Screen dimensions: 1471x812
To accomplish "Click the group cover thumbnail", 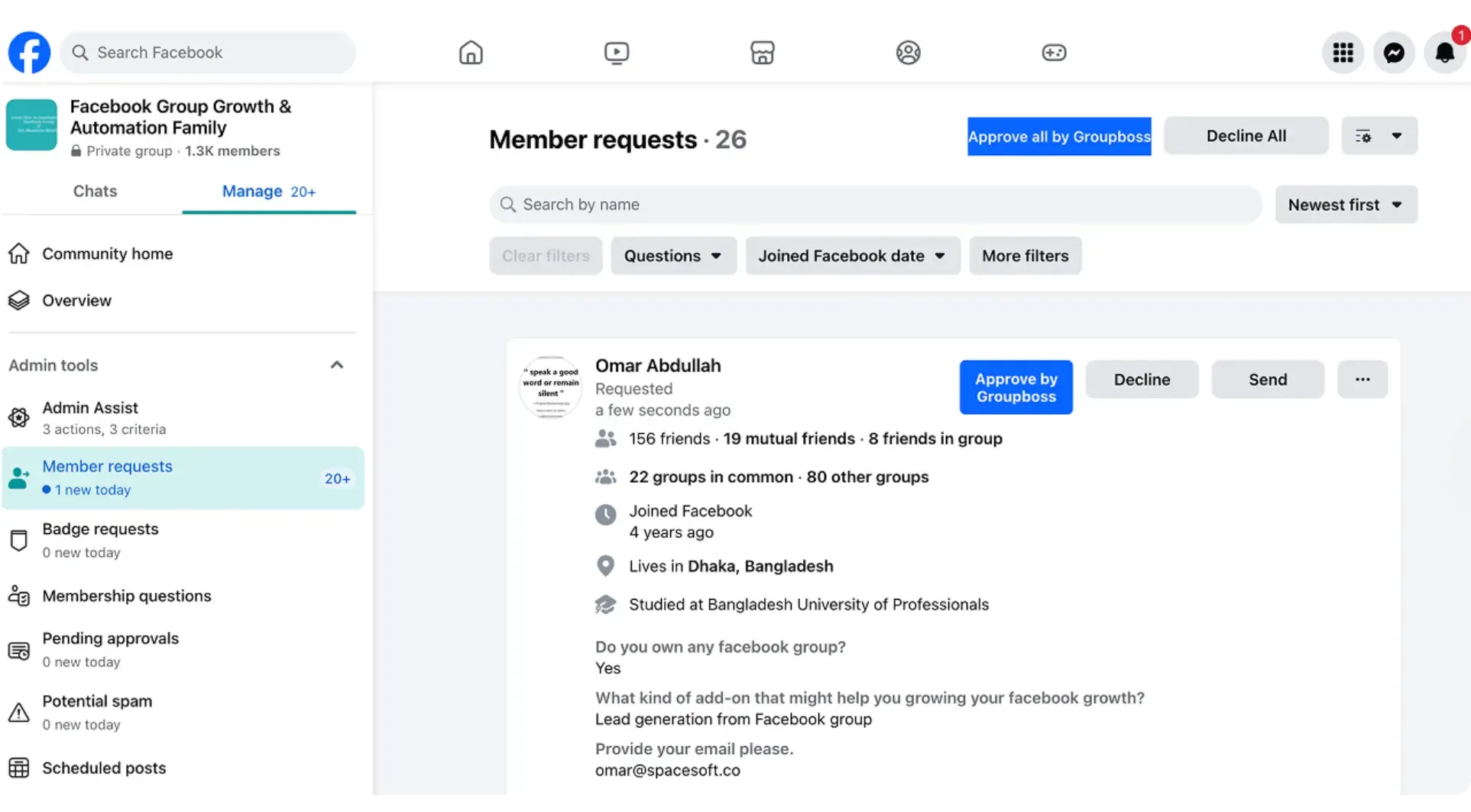I will 31,125.
